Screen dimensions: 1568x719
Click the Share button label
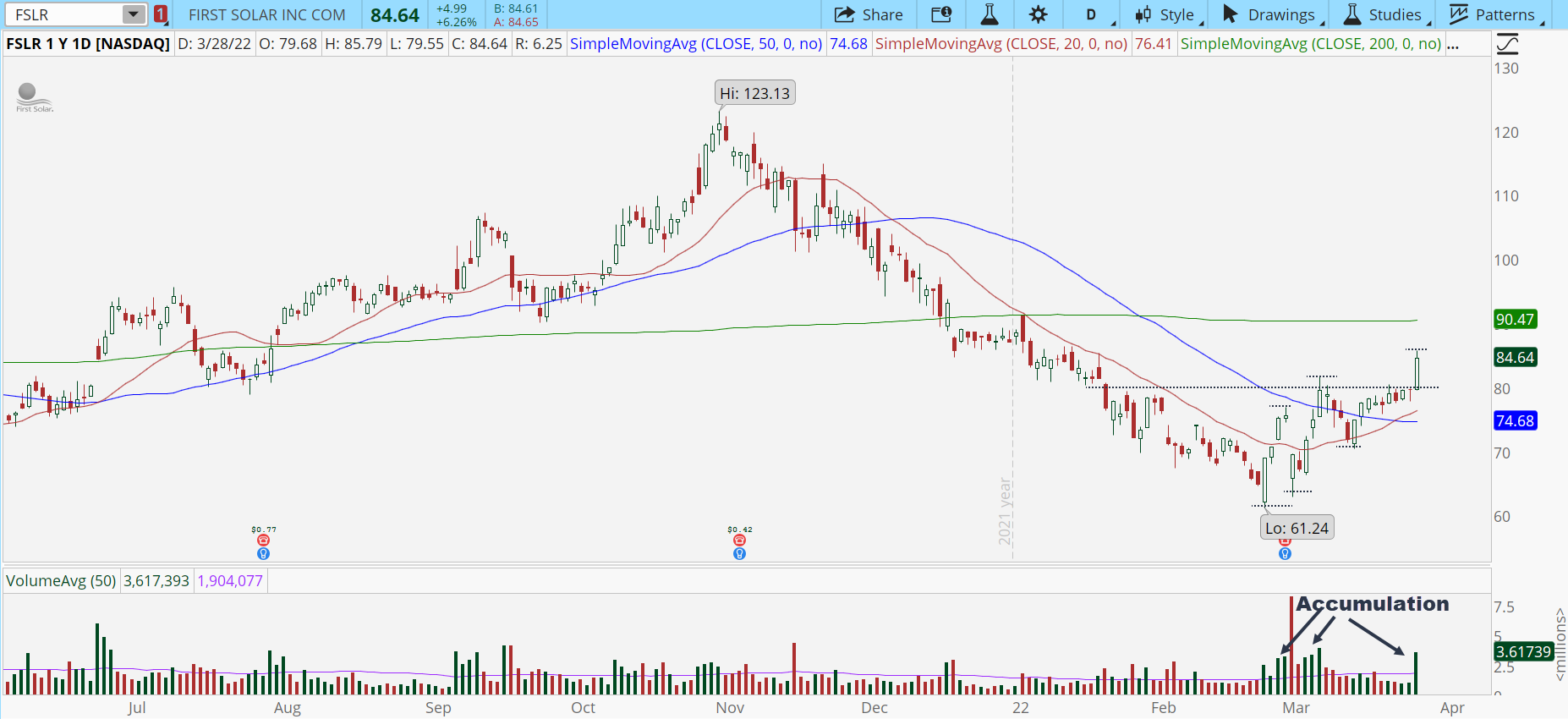(x=883, y=14)
